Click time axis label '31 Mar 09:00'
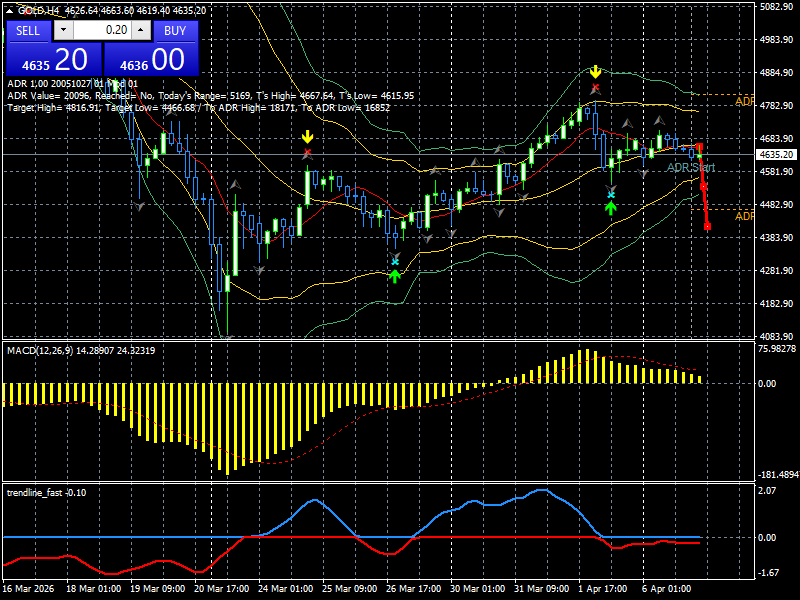This screenshot has width=800, height=600. (542, 589)
